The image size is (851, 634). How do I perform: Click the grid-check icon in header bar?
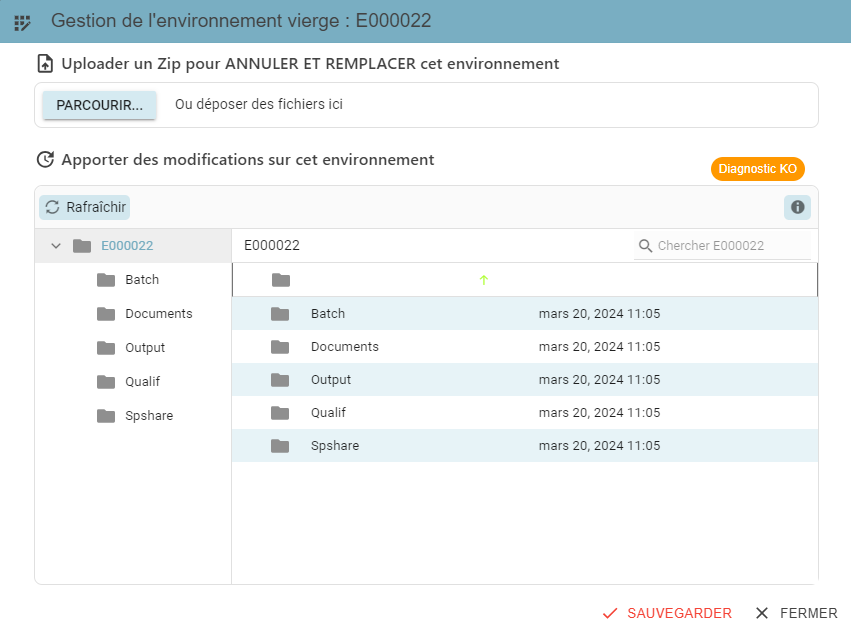pyautogui.click(x=22, y=23)
